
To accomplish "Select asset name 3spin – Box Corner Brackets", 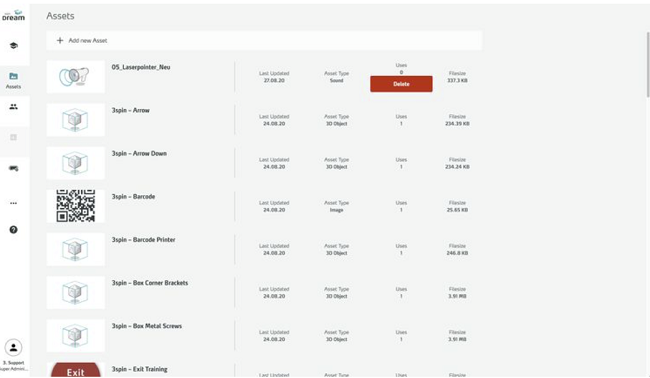I will (x=150, y=283).
